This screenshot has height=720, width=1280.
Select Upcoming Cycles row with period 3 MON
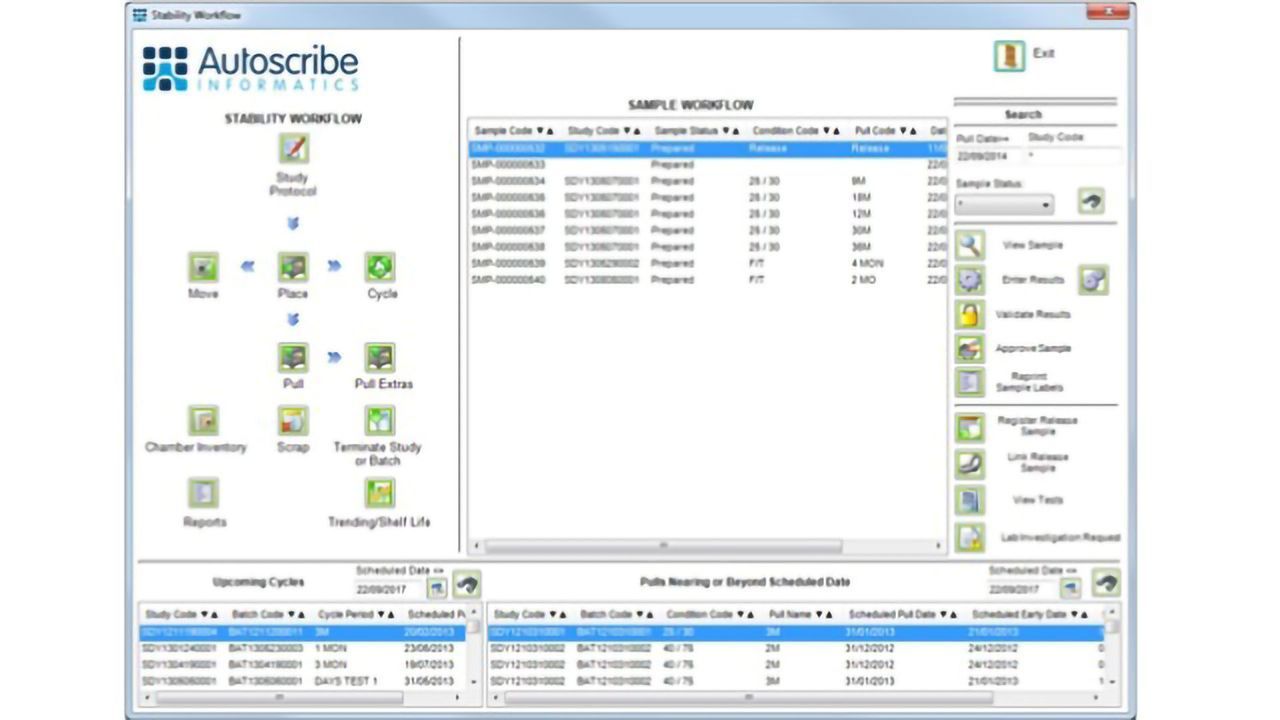(303, 664)
